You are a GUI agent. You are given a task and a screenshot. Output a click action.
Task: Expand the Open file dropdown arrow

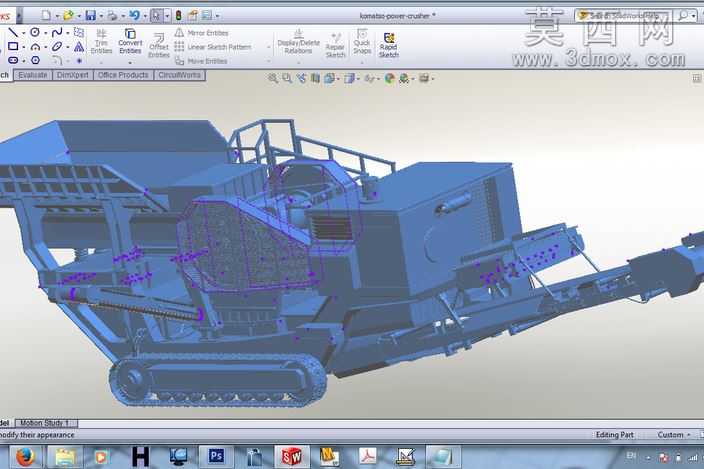click(x=79, y=16)
